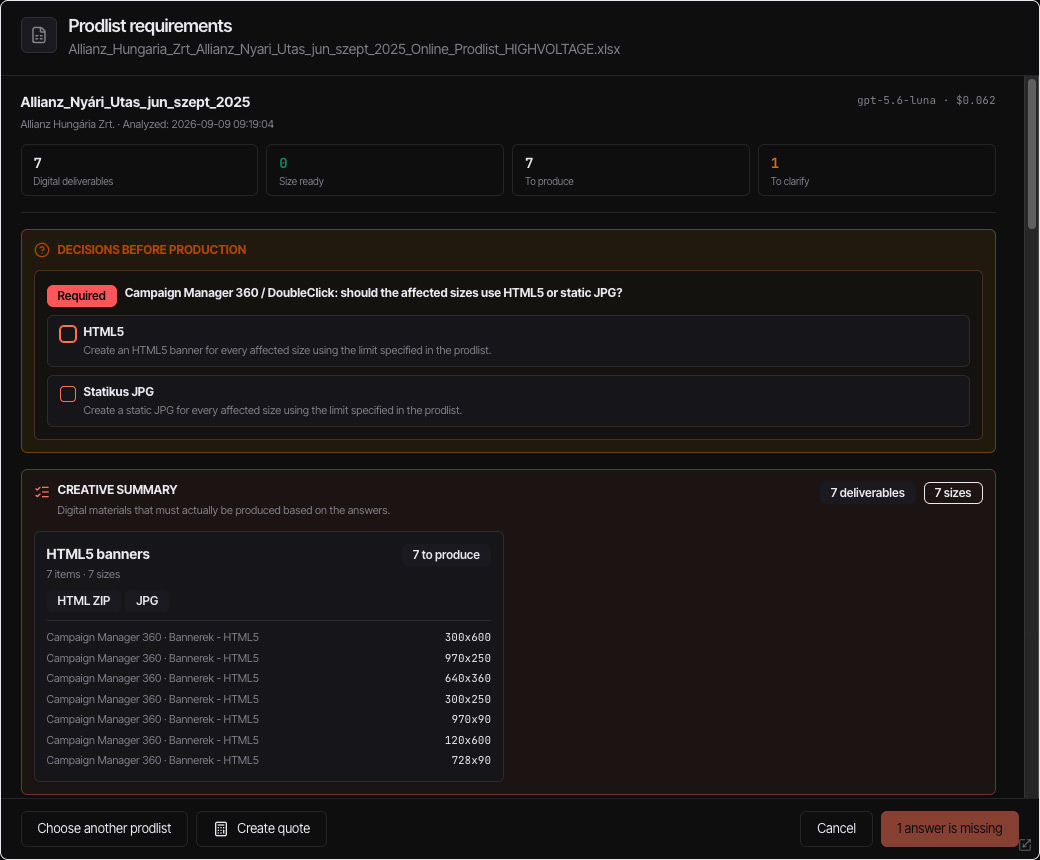Image resolution: width=1040 pixels, height=860 pixels.
Task: Click the 970x90 banner row
Action: [269, 719]
